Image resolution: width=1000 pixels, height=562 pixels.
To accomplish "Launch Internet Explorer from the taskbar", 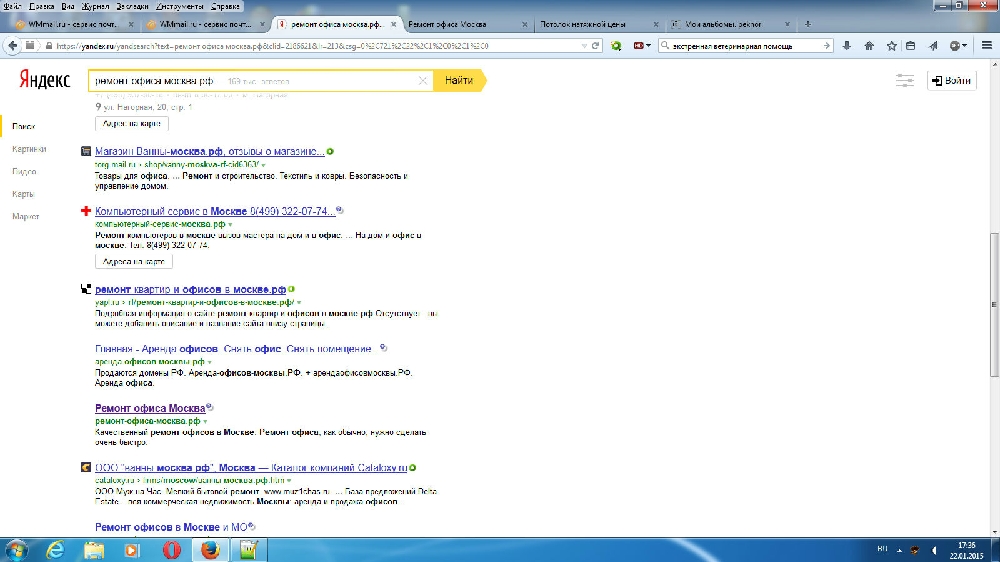I will pos(55,550).
